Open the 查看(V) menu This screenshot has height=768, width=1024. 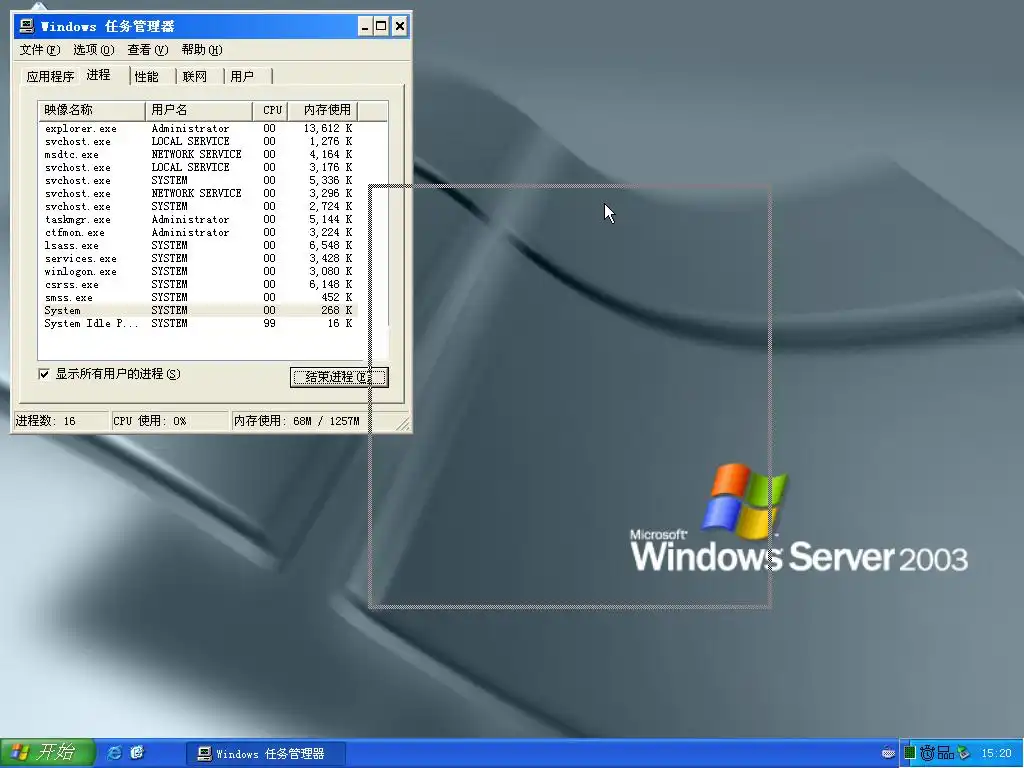[x=148, y=50]
